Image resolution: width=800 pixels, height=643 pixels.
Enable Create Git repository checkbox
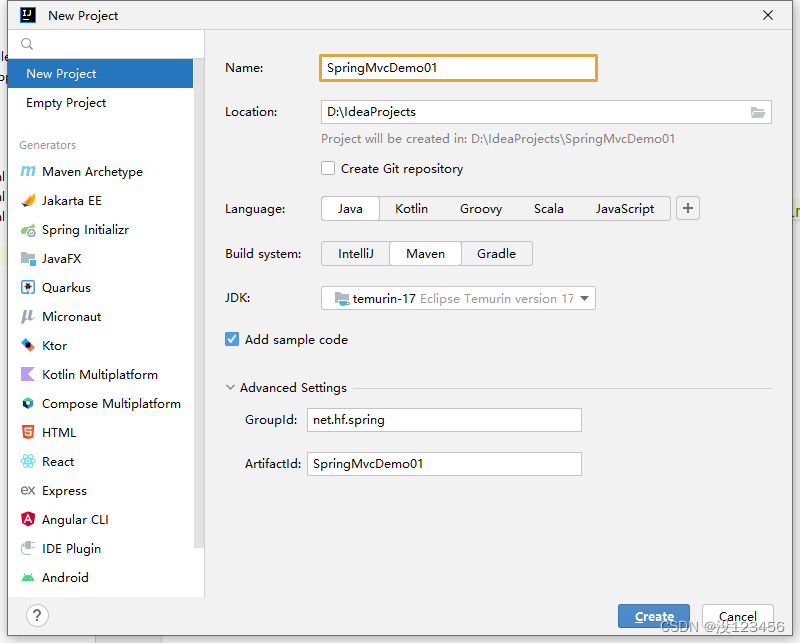pyautogui.click(x=328, y=168)
